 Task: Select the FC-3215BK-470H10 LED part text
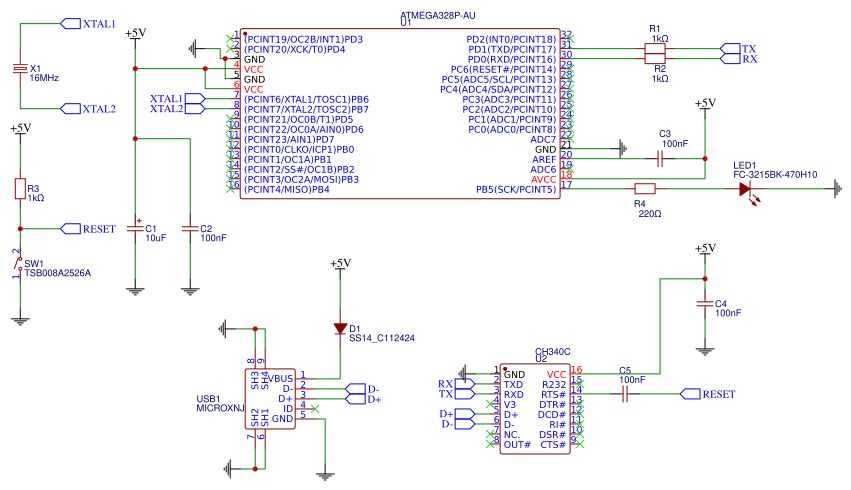click(775, 175)
